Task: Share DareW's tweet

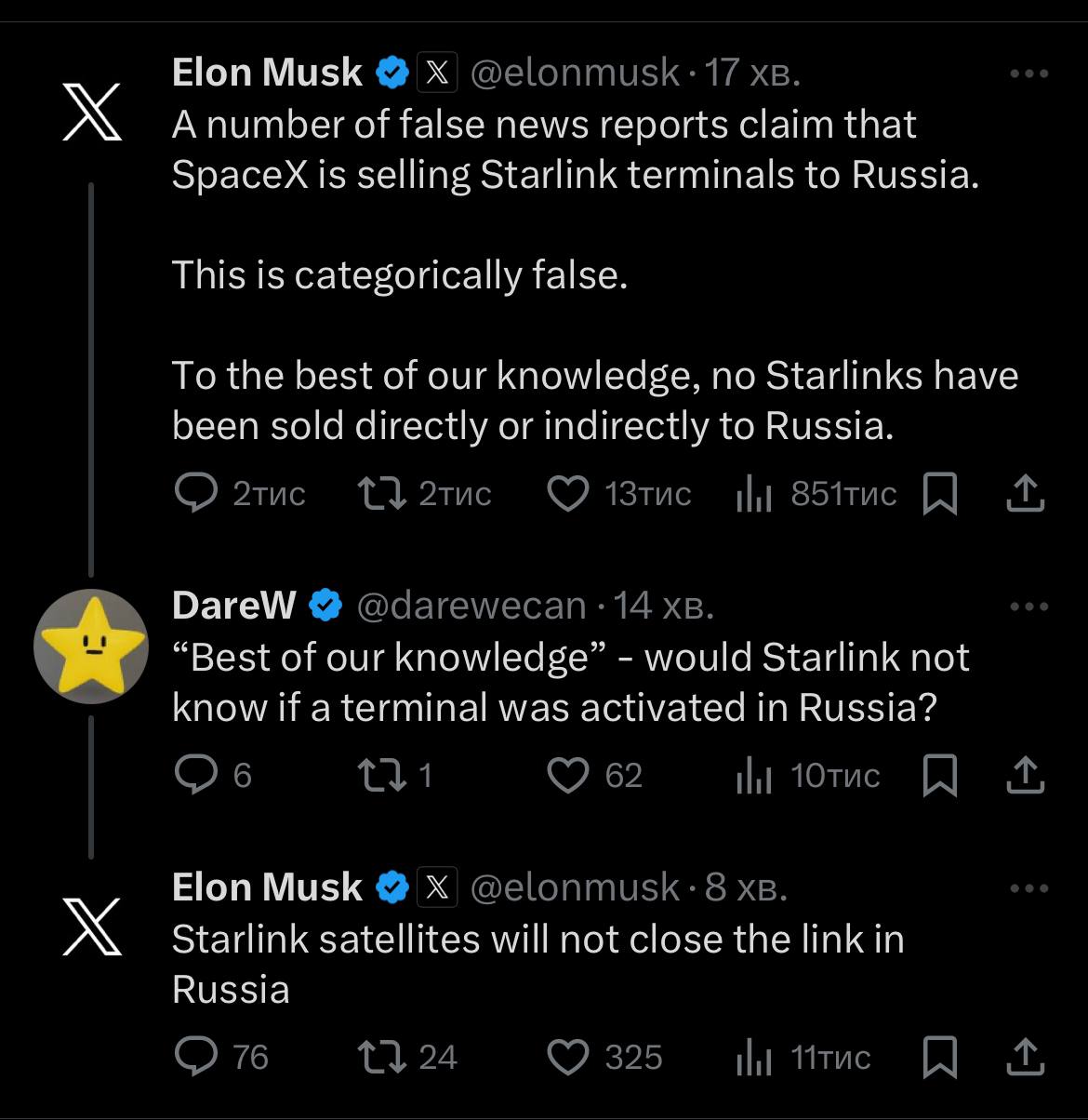Action: point(1026,776)
